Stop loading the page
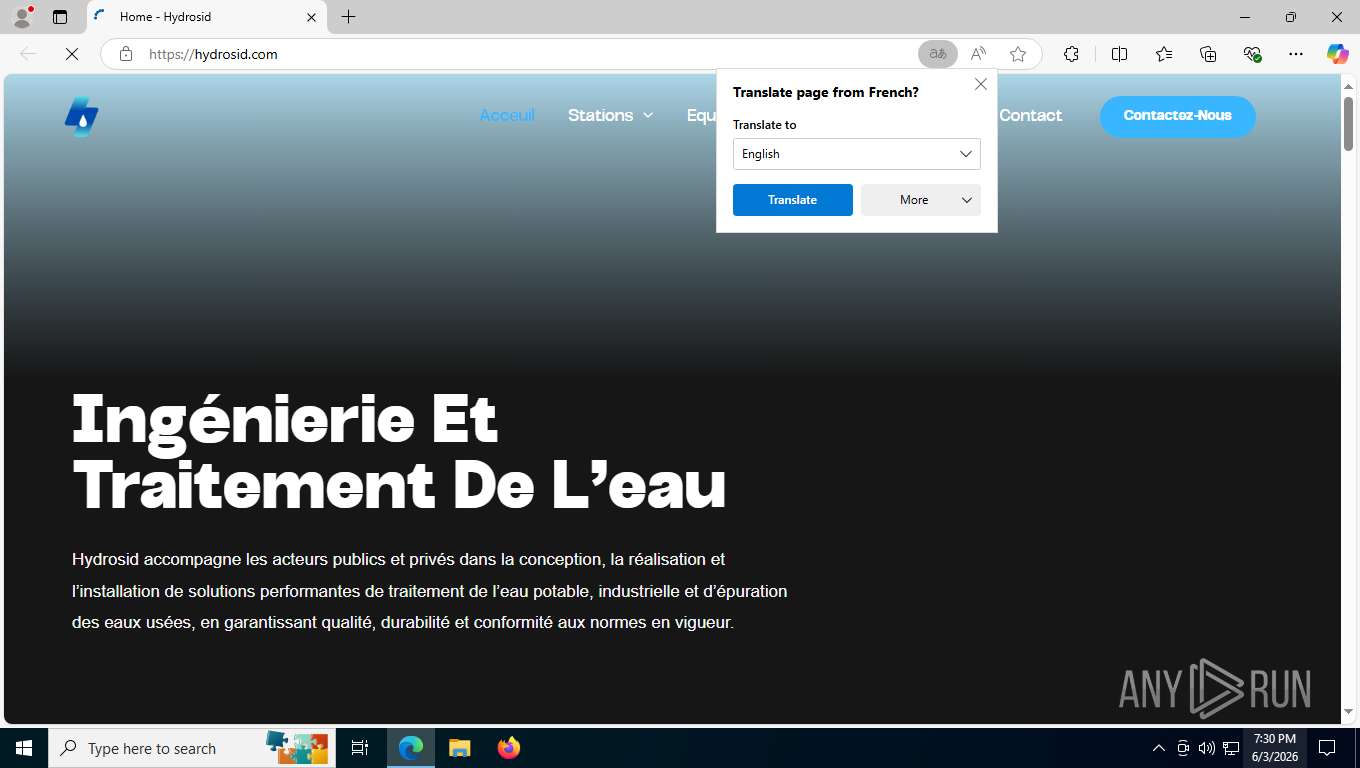This screenshot has width=1360, height=768. [72, 54]
